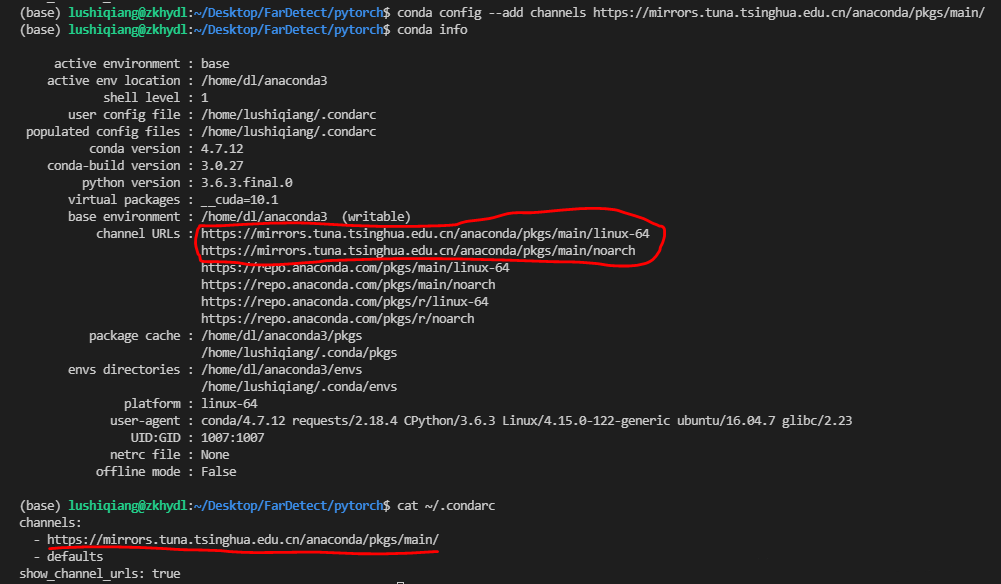Click the repo.anaconda.com pkgs/r/linux-64 URL
The height and width of the screenshot is (584, 1001).
coord(344,302)
